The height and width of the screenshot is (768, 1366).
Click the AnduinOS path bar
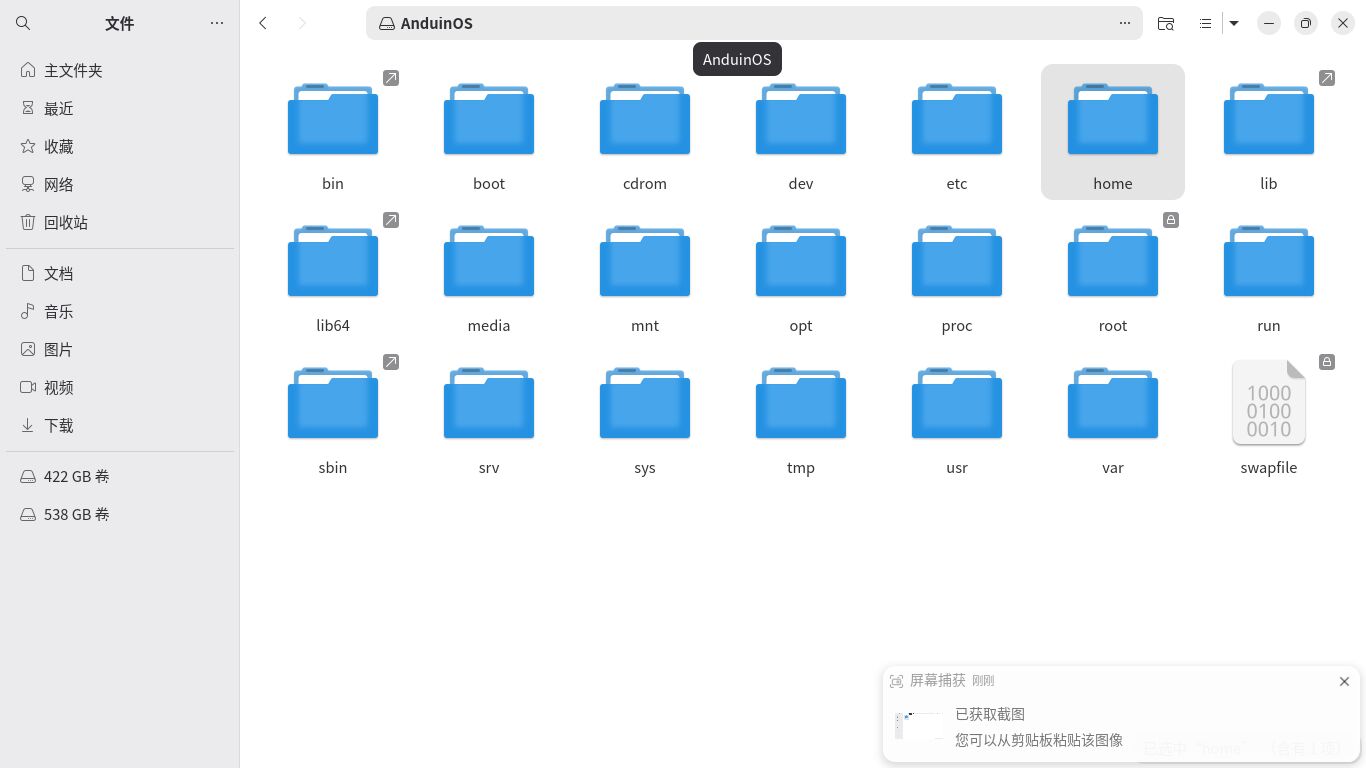pos(740,23)
